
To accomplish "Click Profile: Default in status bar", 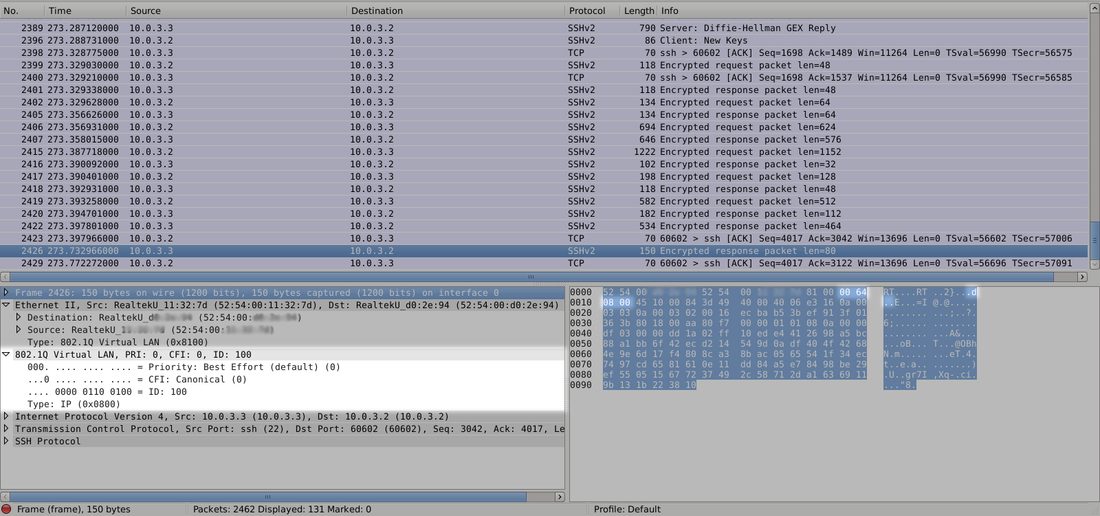I will pyautogui.click(x=627, y=510).
